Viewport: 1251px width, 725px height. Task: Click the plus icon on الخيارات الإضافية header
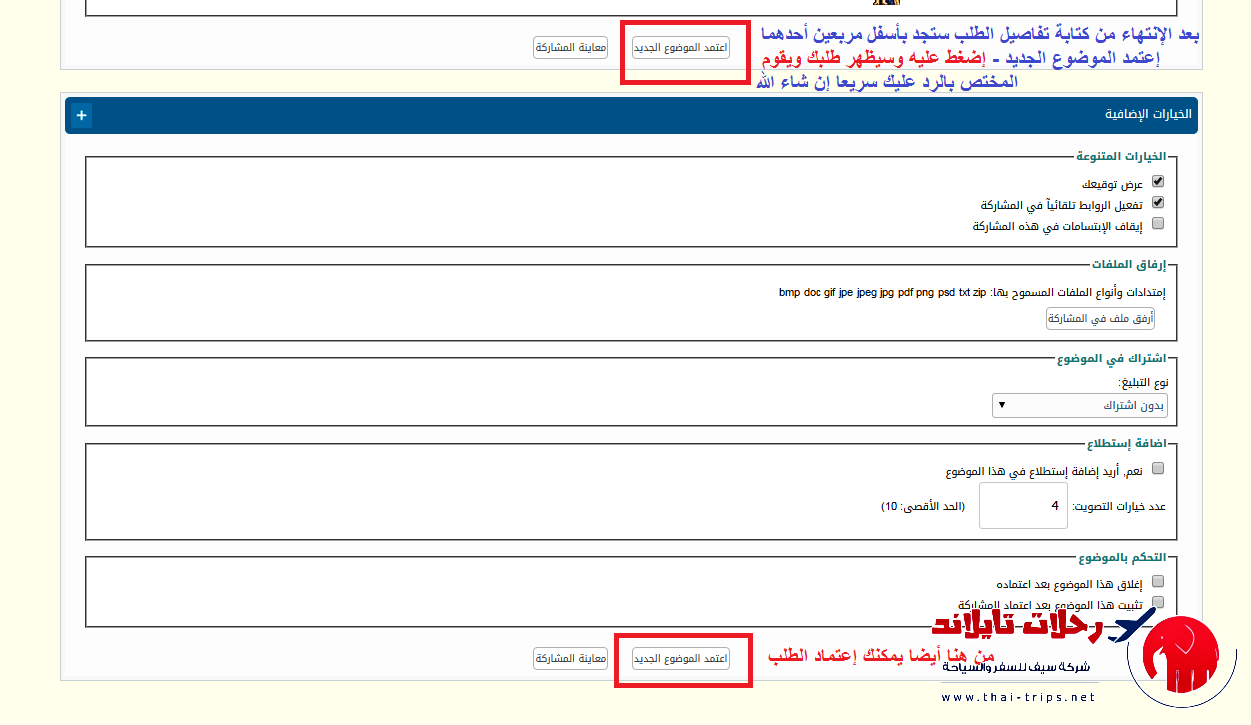click(81, 115)
